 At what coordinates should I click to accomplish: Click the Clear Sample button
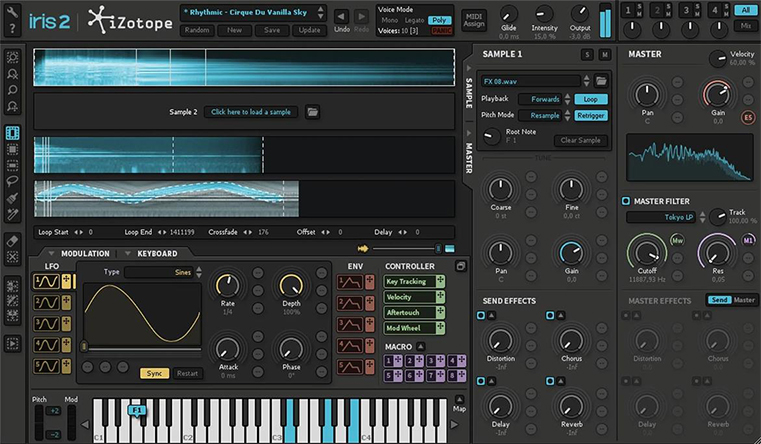point(580,140)
